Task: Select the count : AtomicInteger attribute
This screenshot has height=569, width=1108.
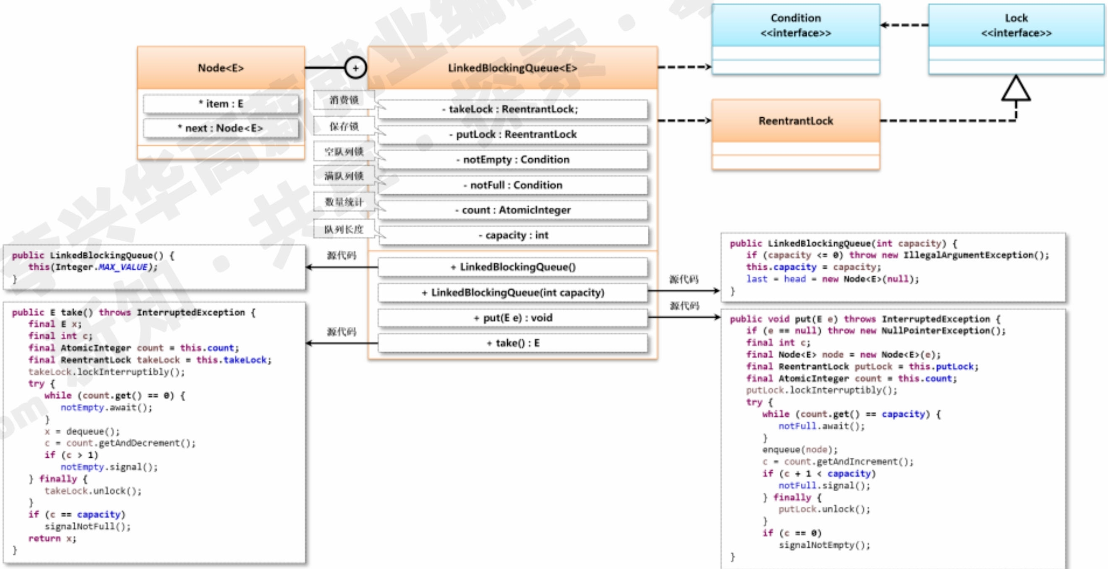Action: 512,210
